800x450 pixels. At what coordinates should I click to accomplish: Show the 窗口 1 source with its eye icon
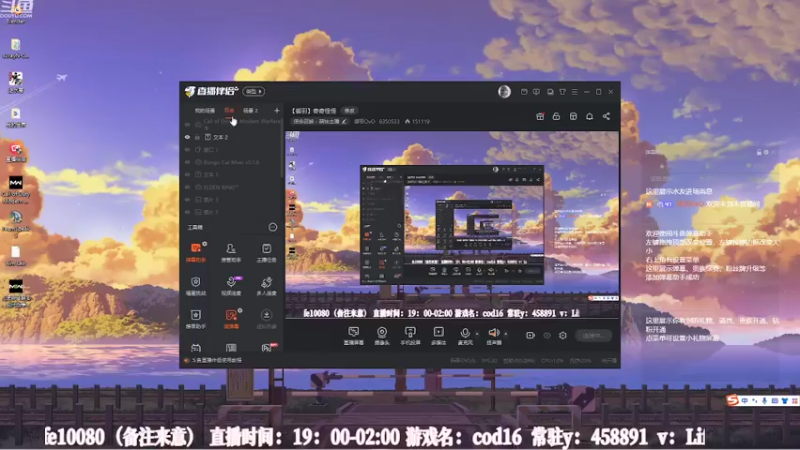[x=187, y=149]
